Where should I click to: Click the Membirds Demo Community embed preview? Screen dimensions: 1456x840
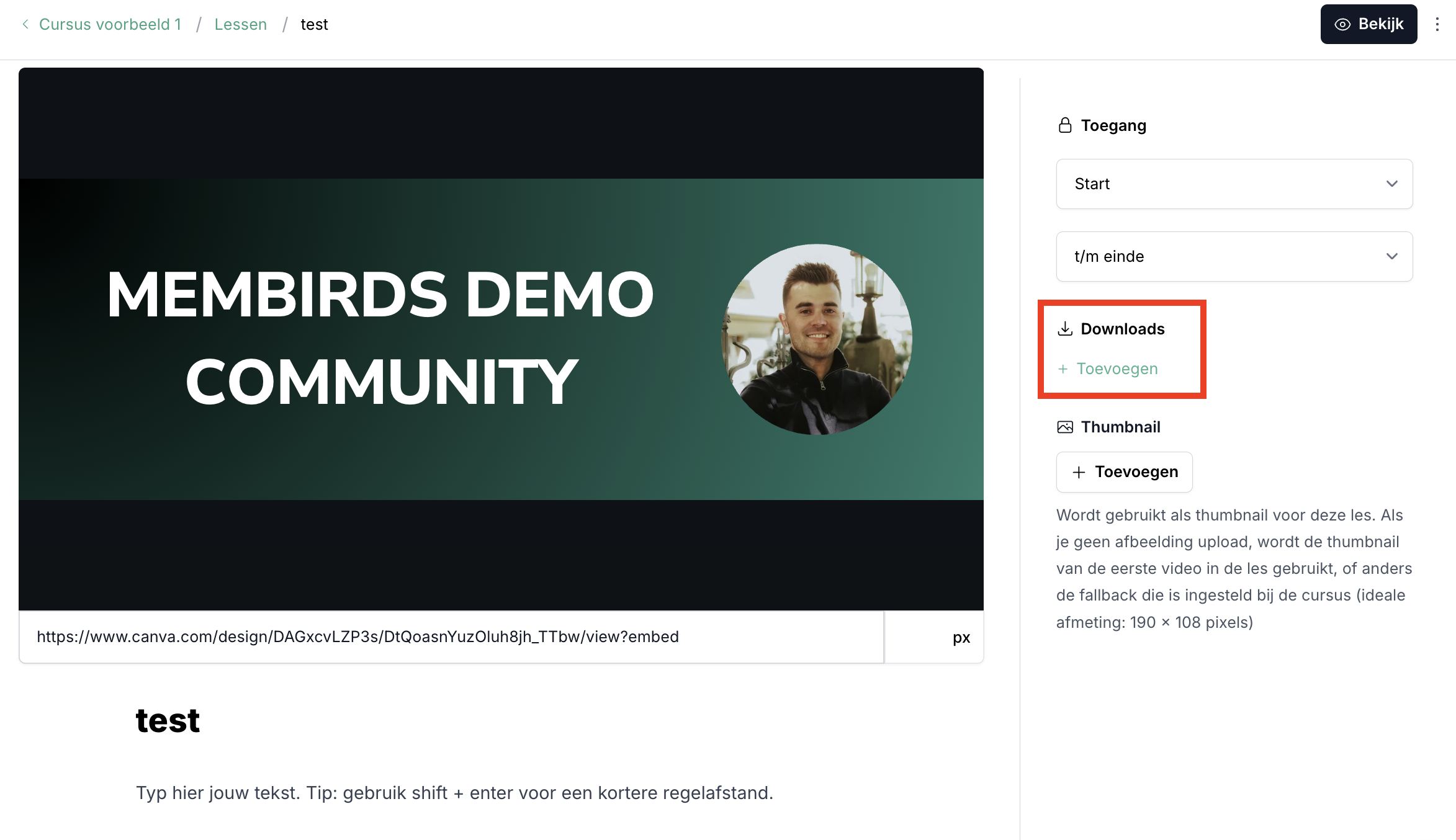[x=501, y=339]
